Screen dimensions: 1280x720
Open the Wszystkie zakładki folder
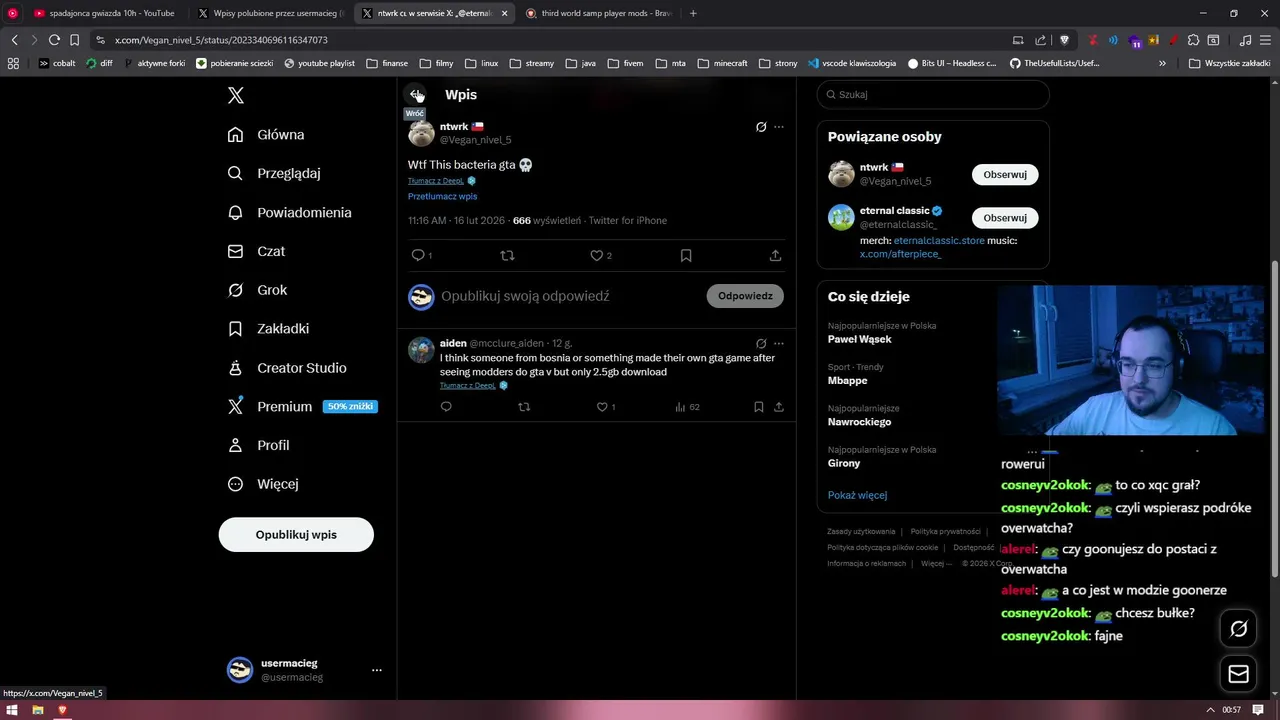click(x=1229, y=63)
